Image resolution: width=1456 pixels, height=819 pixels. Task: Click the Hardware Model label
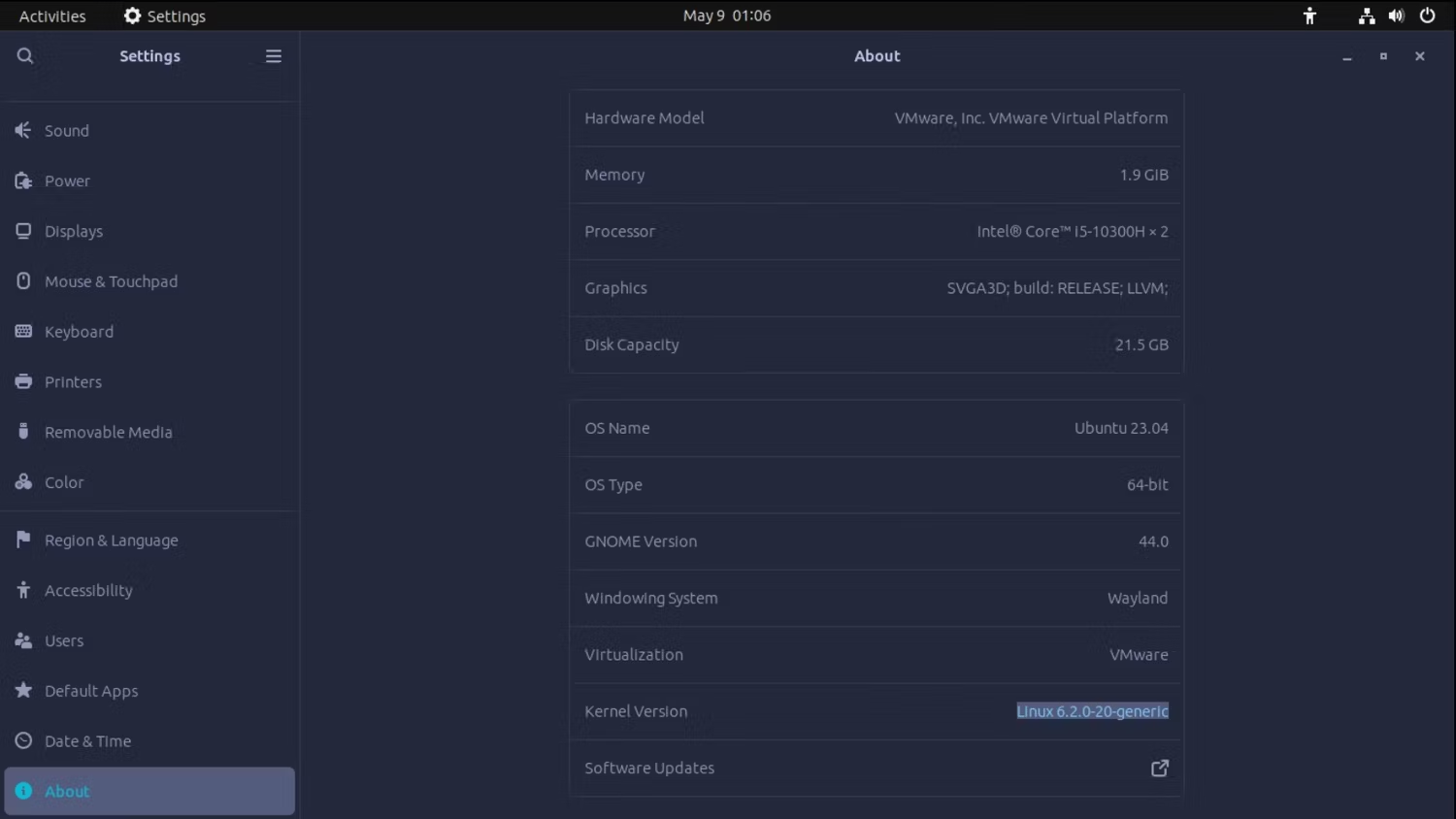645,118
